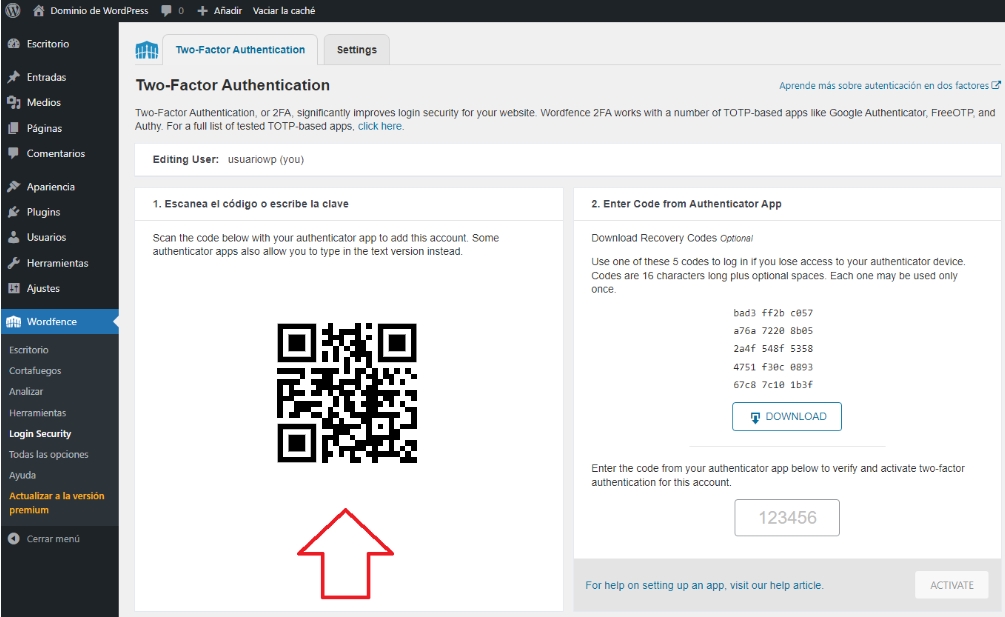Screen dimensions: 1005x617
Task: Switch to the Two-Factor Authentication tab
Action: pyautogui.click(x=240, y=50)
